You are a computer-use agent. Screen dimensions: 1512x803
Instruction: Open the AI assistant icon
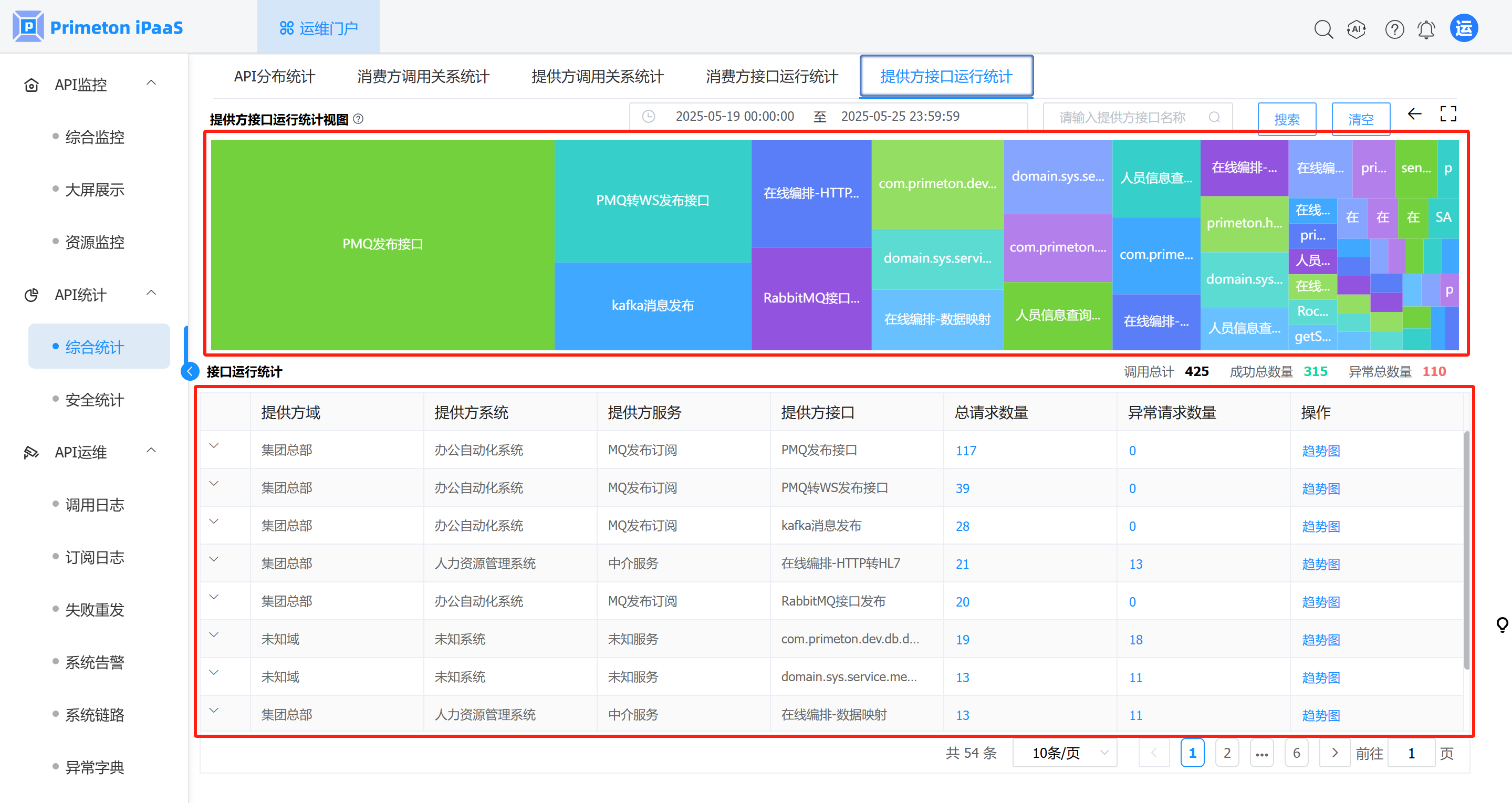[1357, 29]
